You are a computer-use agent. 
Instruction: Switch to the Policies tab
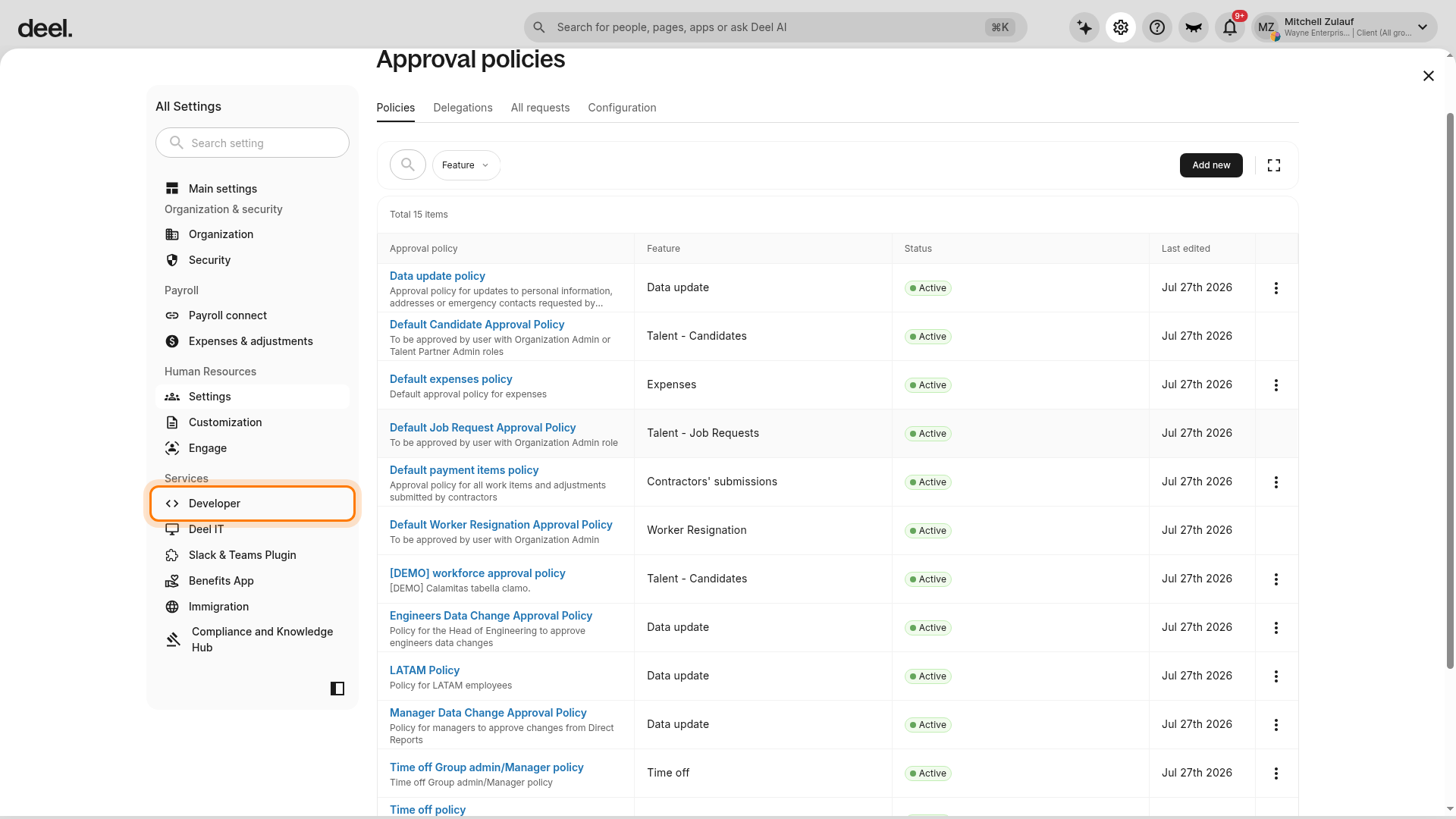(396, 108)
